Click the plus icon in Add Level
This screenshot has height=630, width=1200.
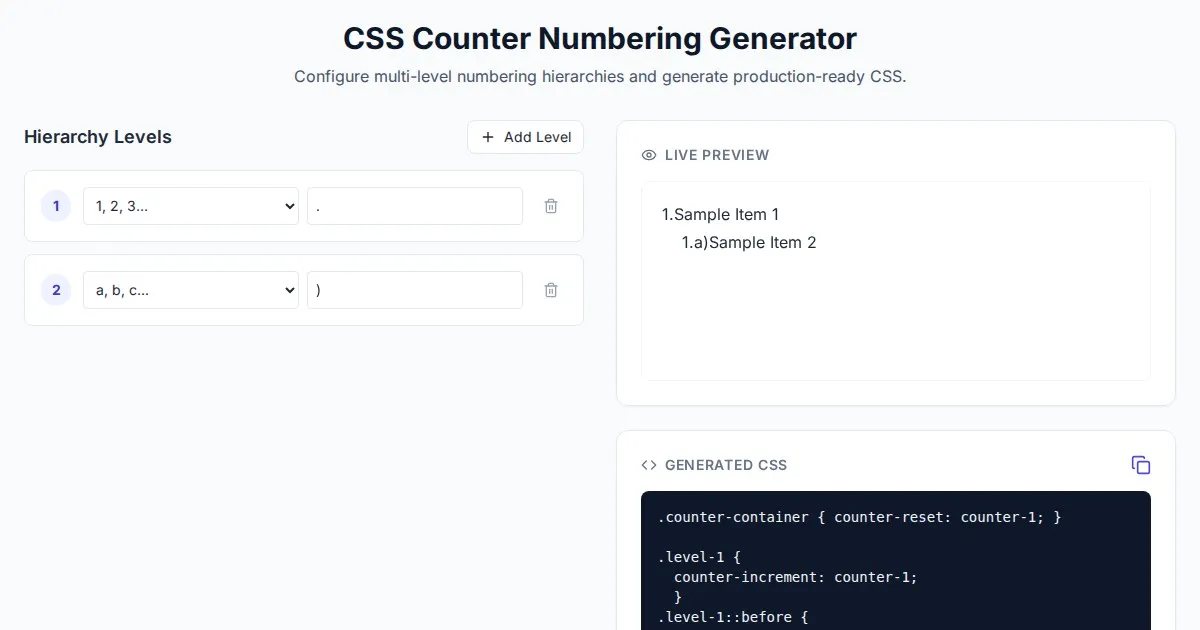[488, 137]
